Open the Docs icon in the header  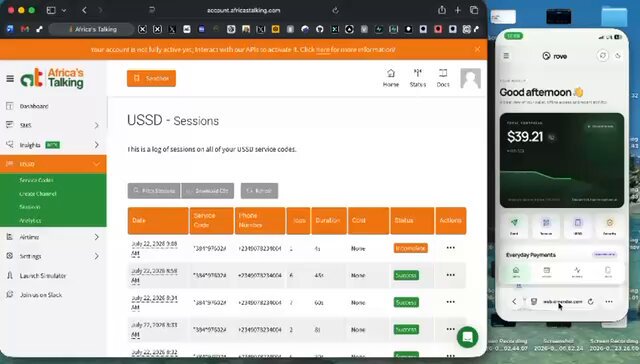click(443, 78)
